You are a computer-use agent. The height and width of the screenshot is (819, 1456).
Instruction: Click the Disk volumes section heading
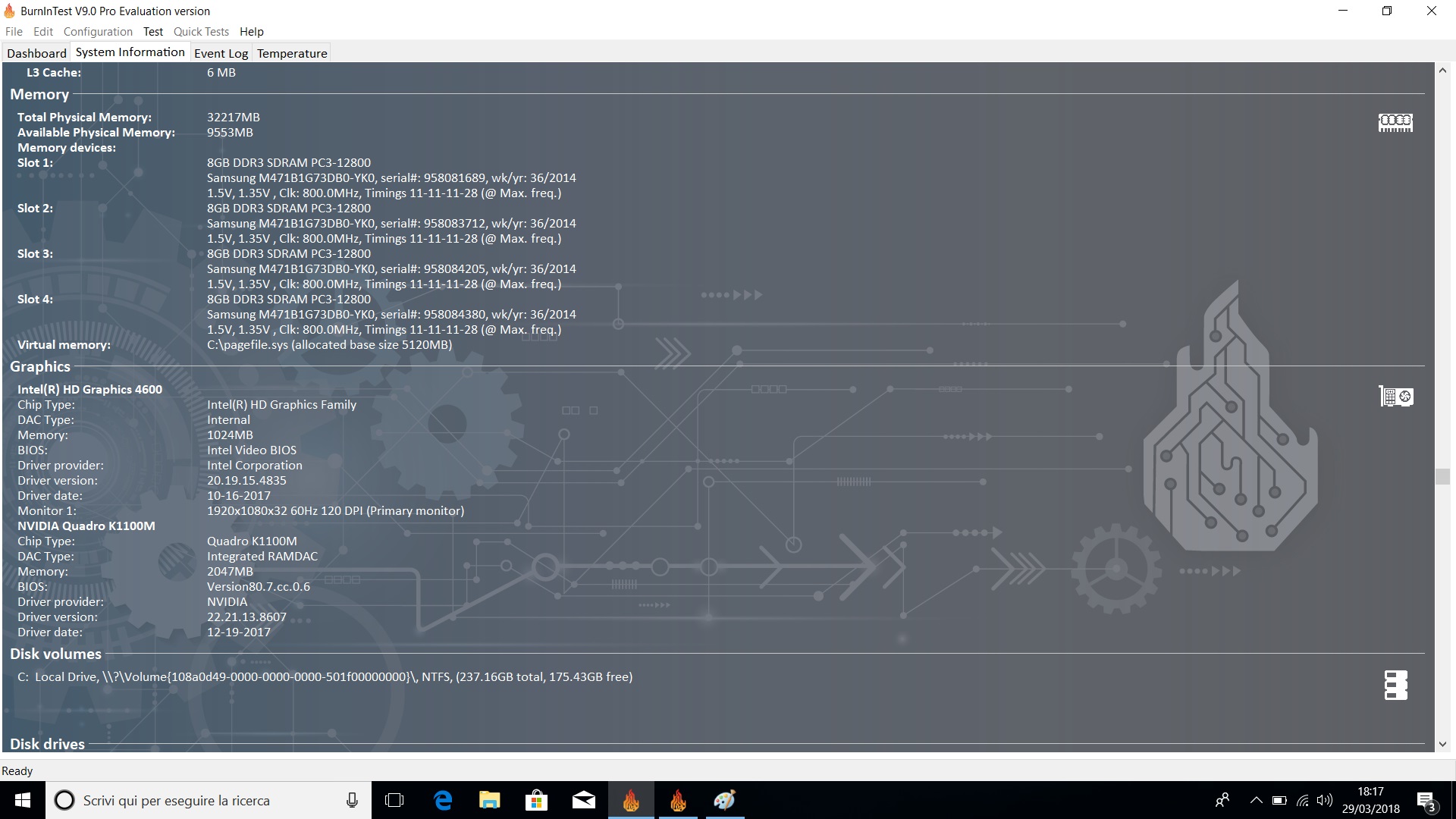pyautogui.click(x=55, y=654)
